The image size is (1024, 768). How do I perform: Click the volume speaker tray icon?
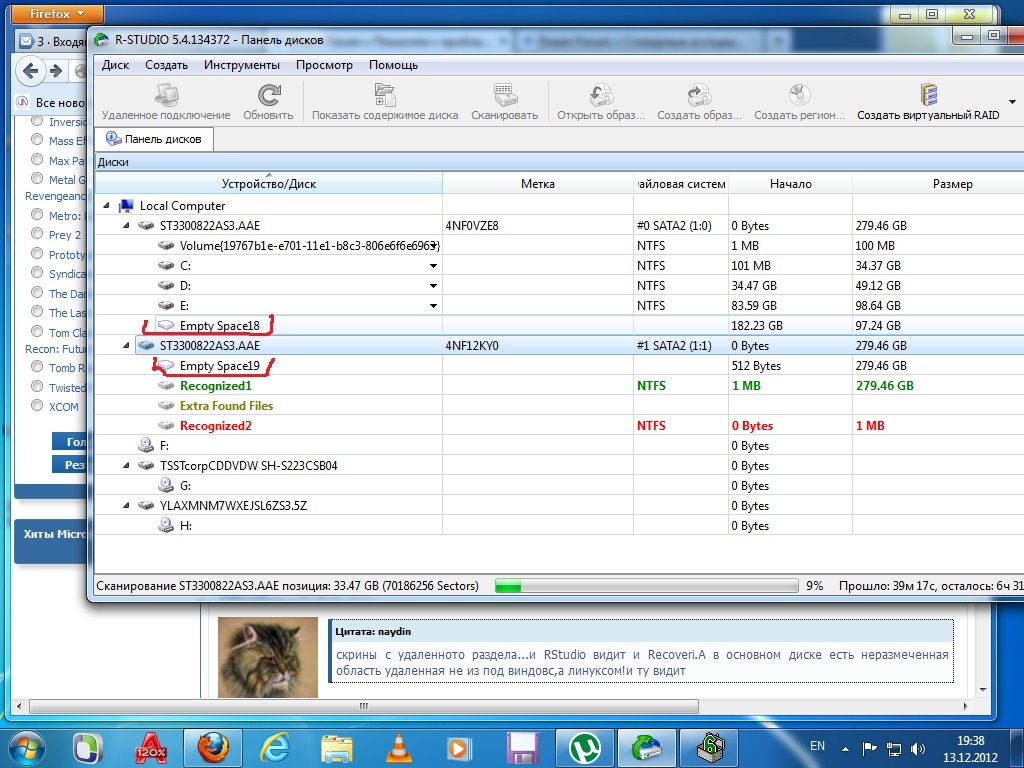[x=917, y=748]
